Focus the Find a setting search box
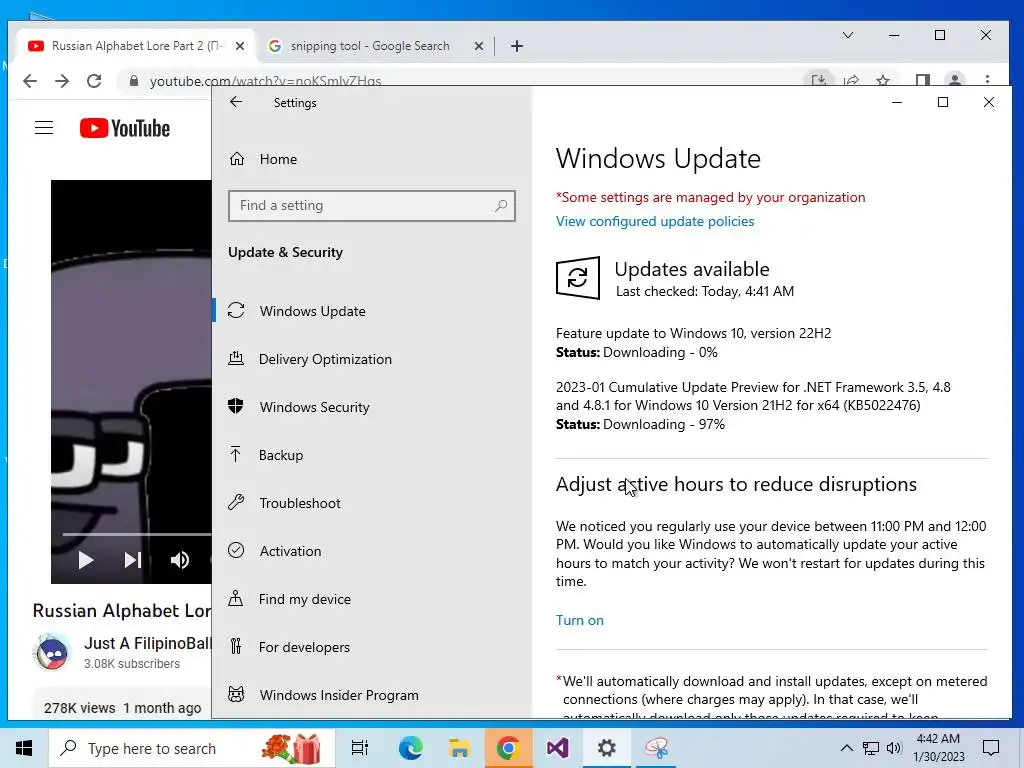The image size is (1024, 768). [372, 206]
